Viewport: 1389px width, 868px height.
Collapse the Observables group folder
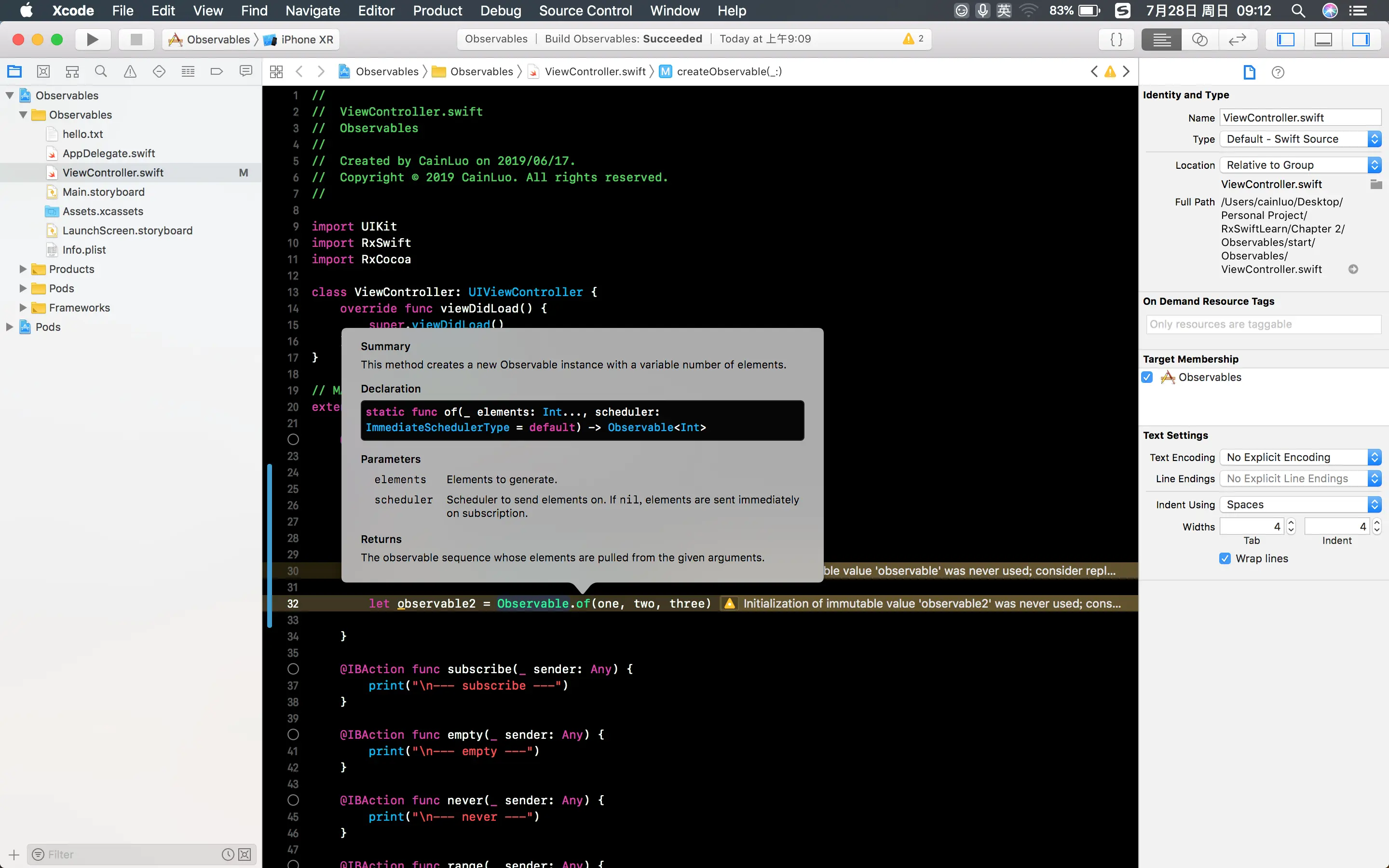(24, 115)
